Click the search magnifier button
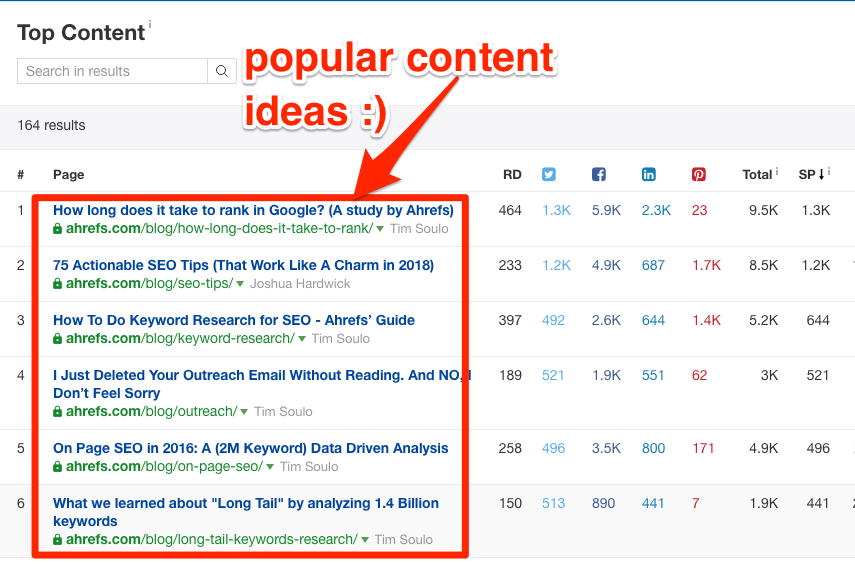Image resolution: width=855 pixels, height=564 pixels. (222, 71)
